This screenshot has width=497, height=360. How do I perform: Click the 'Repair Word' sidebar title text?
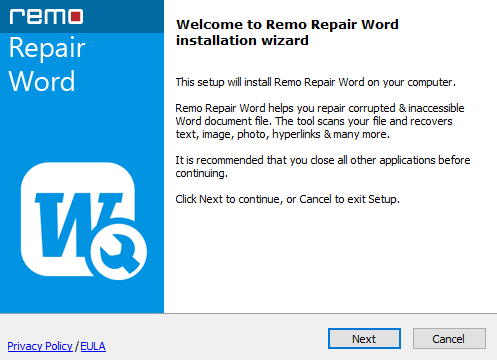tap(47, 64)
